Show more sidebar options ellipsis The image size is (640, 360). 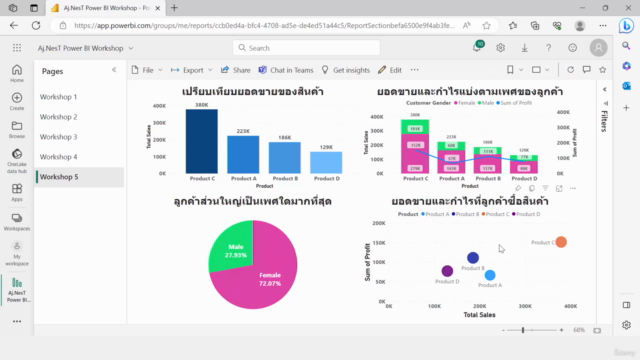[x=17, y=322]
